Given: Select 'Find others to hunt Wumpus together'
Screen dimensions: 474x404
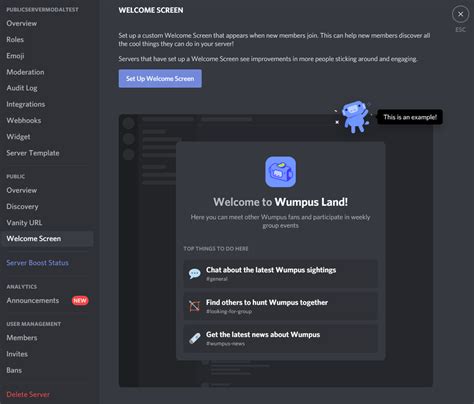Looking at the screenshot, I should point(281,306).
